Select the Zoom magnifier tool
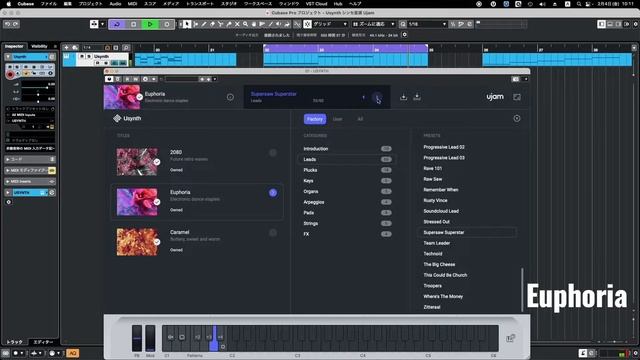Viewport: 640px width, 360px height. click(x=245, y=24)
